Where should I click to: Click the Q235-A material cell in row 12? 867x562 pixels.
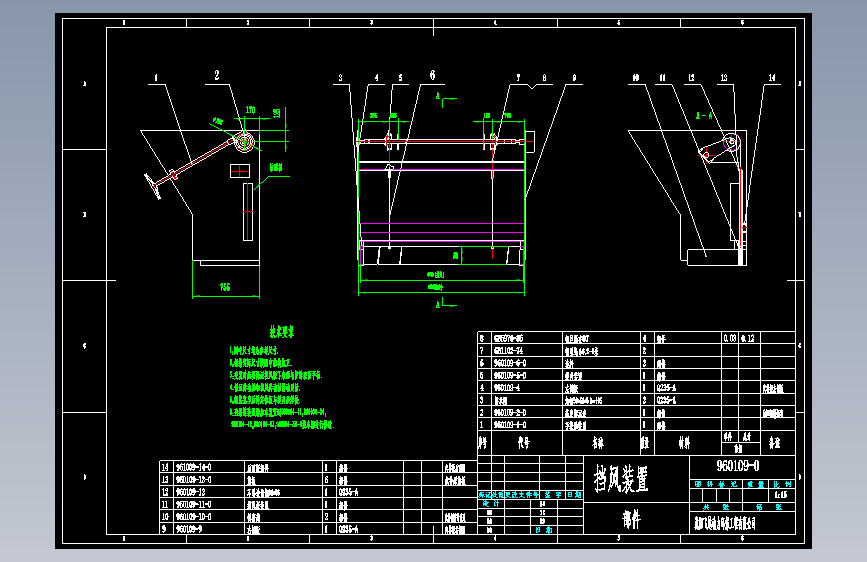pos(348,492)
